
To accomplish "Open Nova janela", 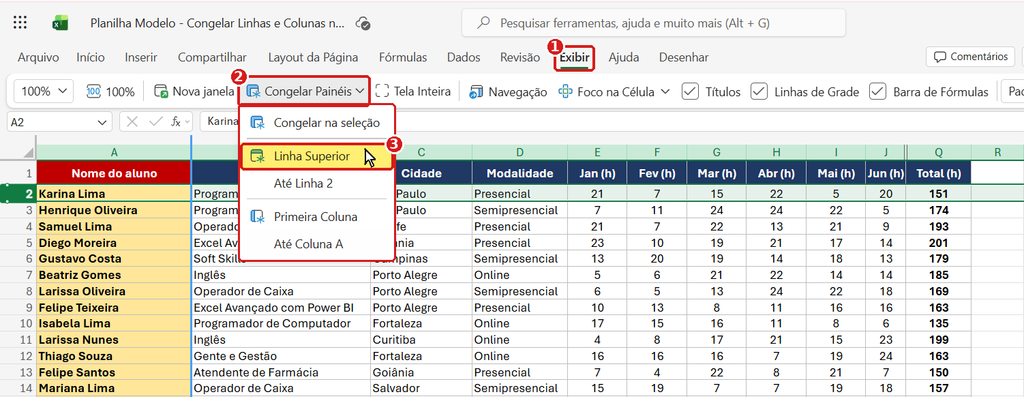I will click(193, 91).
